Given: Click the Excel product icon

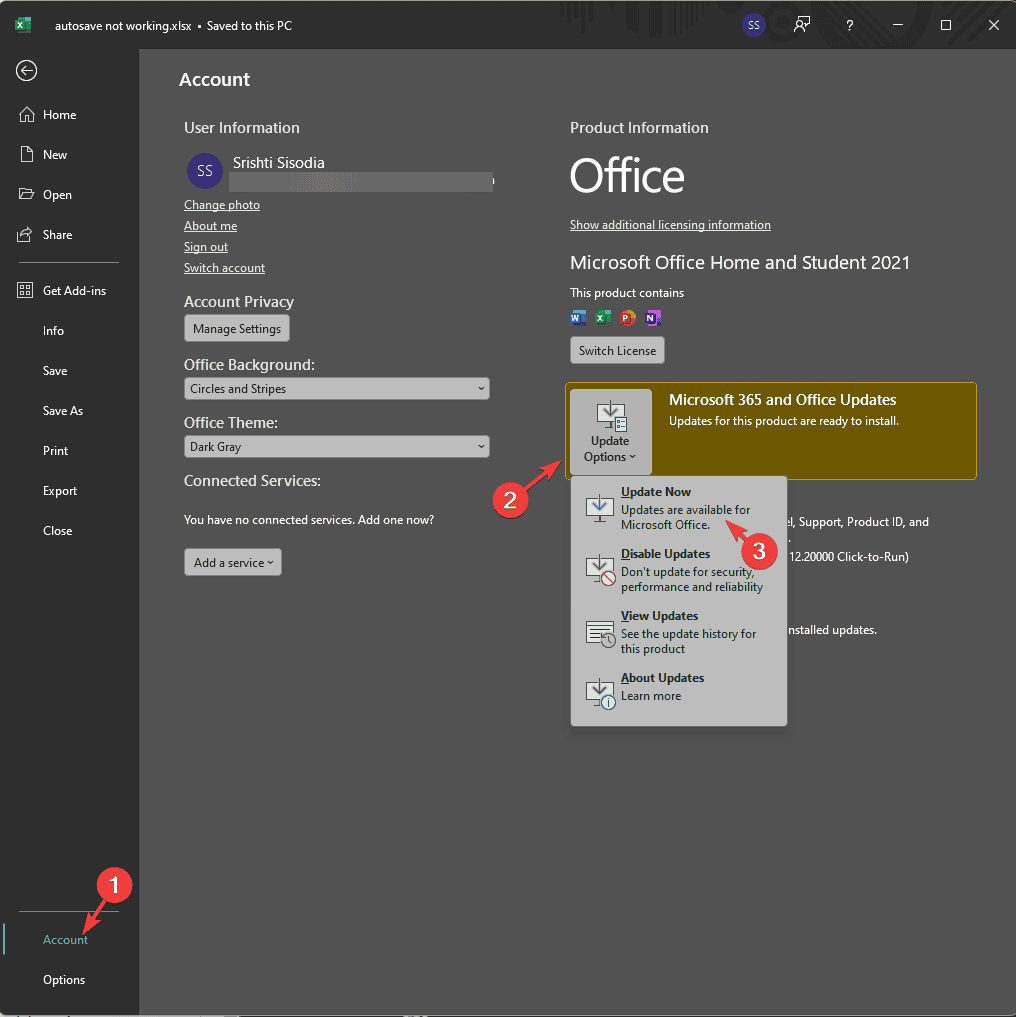Looking at the screenshot, I should pos(602,317).
